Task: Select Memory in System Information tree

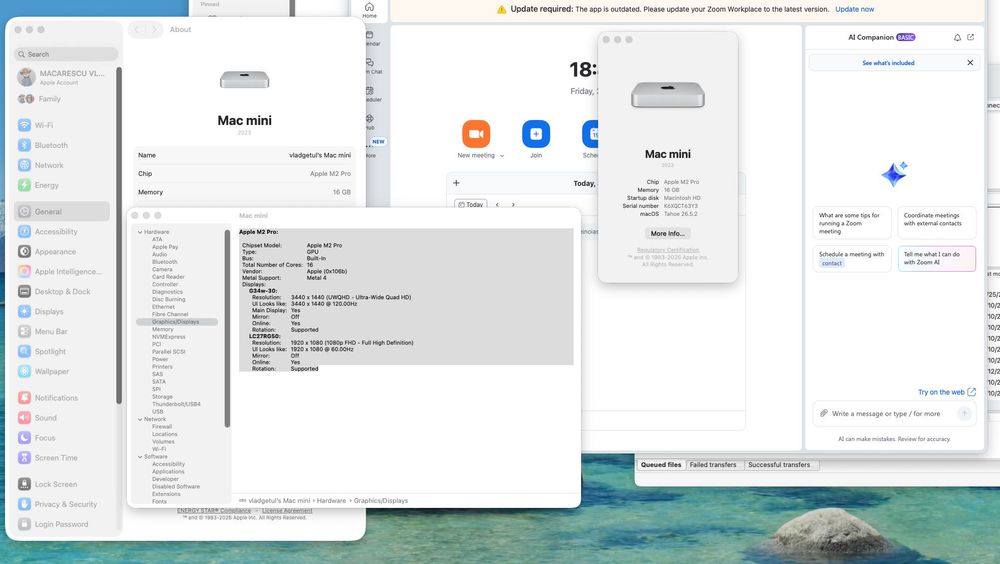Action: (163, 329)
